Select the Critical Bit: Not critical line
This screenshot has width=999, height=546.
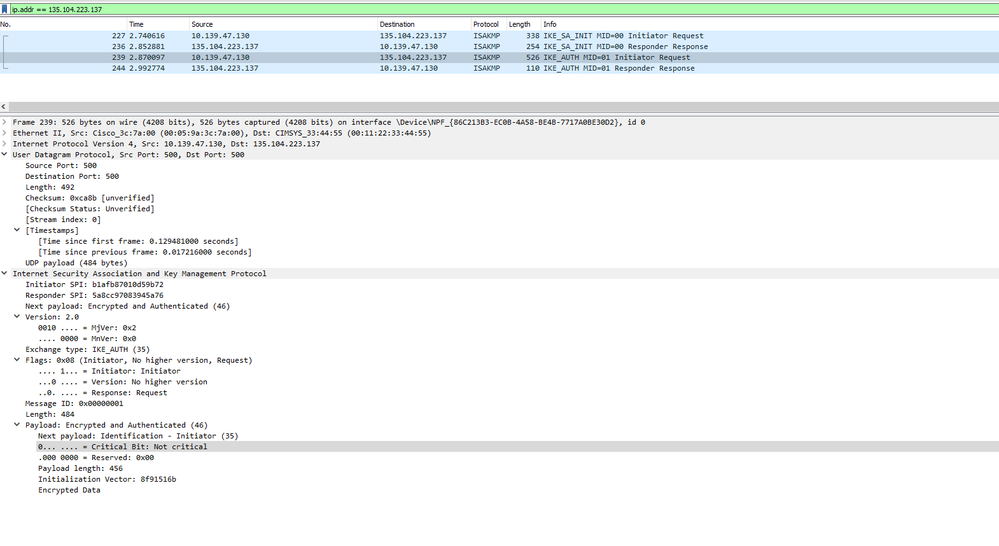coord(122,447)
